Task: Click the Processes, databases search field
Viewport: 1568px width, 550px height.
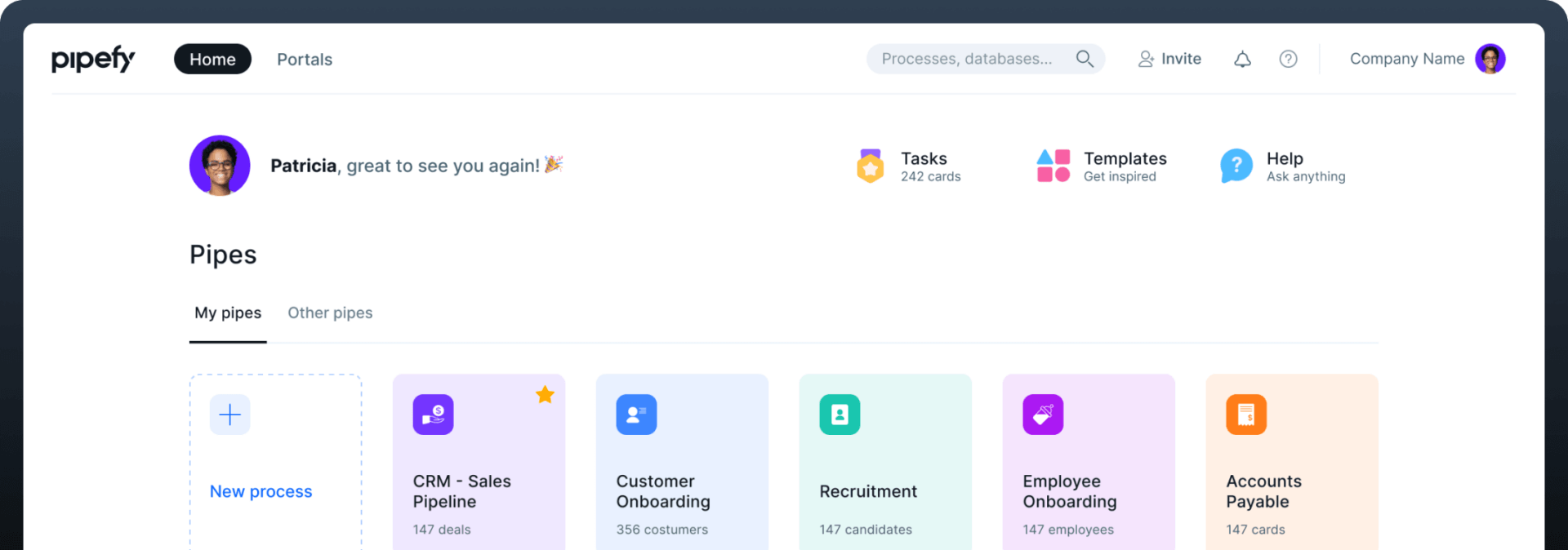Action: (967, 59)
